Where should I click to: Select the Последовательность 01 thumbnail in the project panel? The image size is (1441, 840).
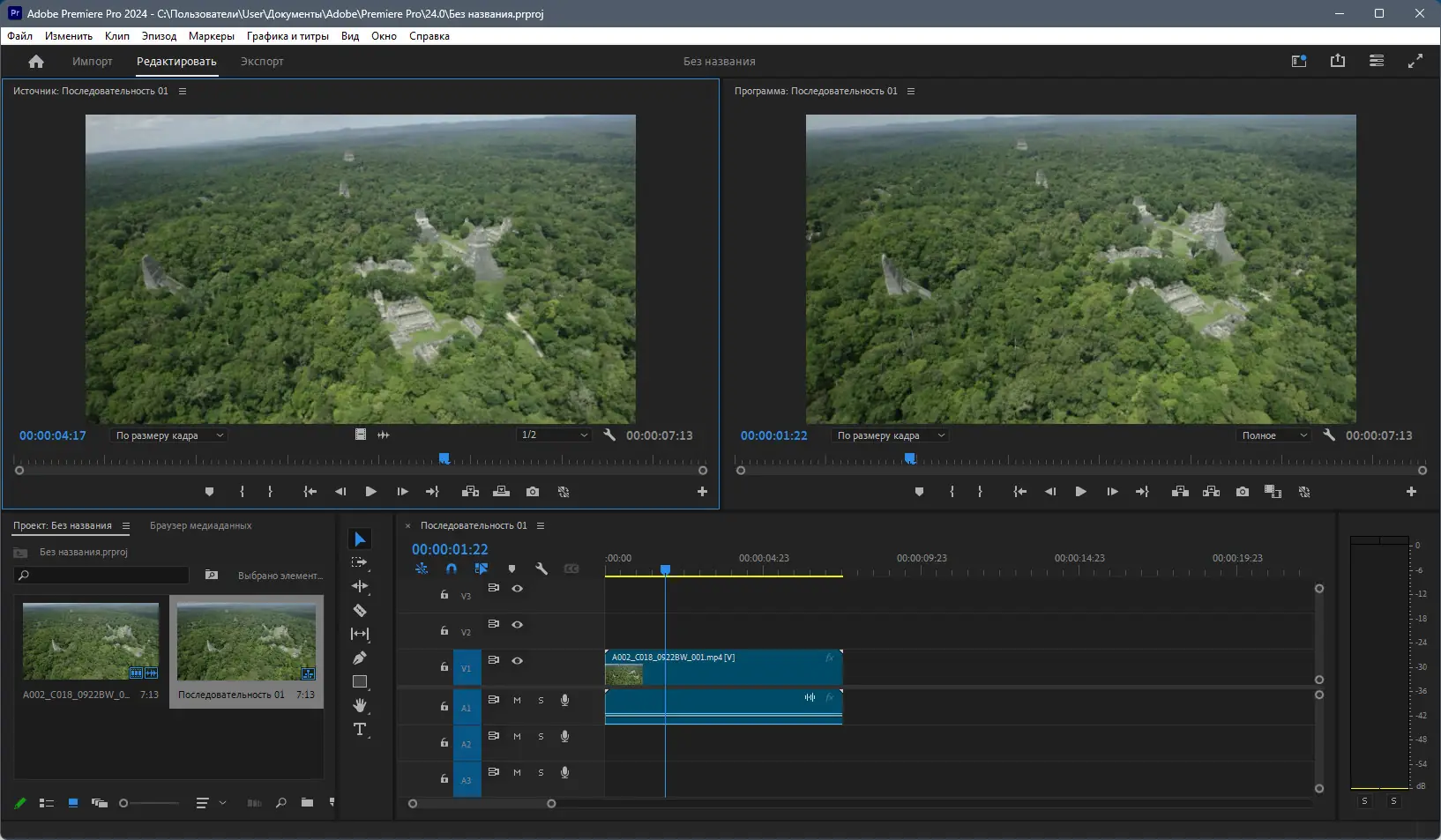[247, 642]
